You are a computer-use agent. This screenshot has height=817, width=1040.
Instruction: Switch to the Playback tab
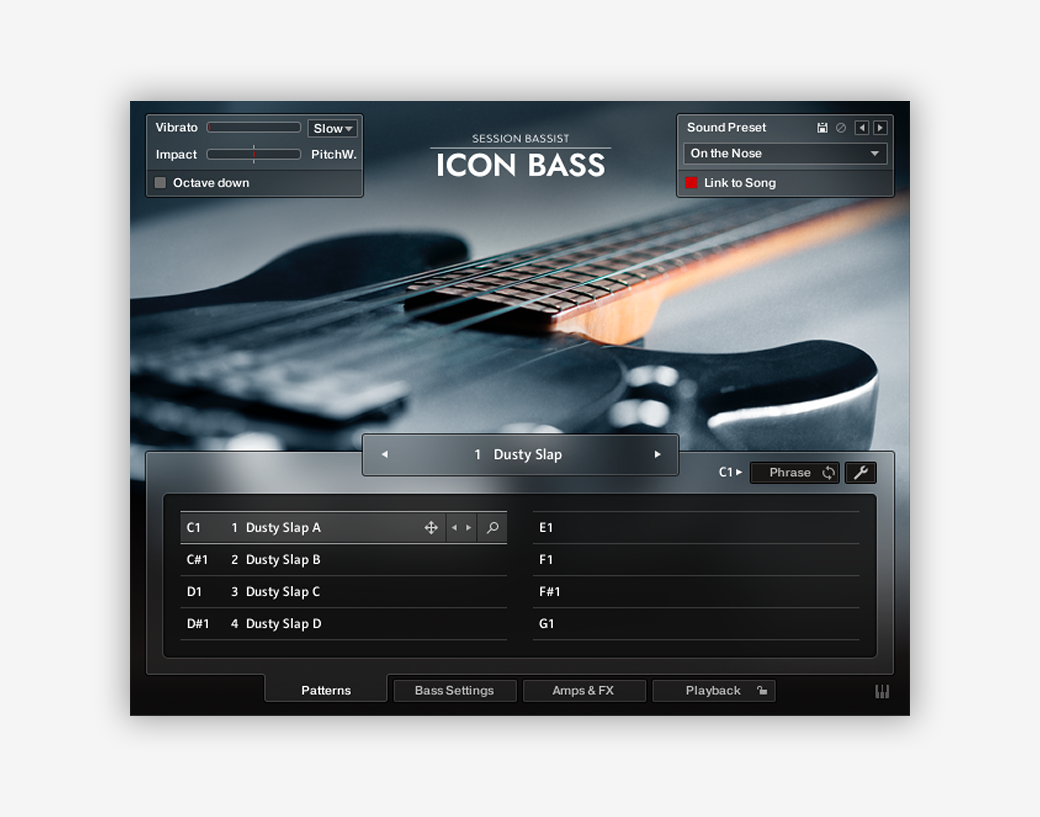(714, 690)
